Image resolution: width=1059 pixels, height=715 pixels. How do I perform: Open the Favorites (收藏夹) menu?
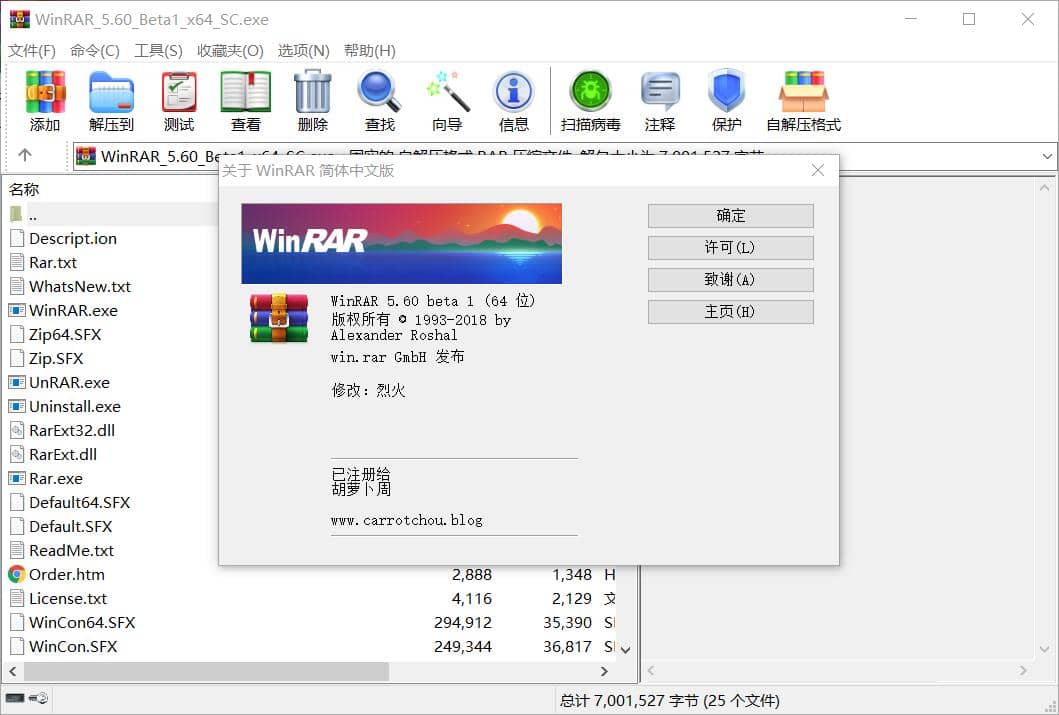(230, 51)
